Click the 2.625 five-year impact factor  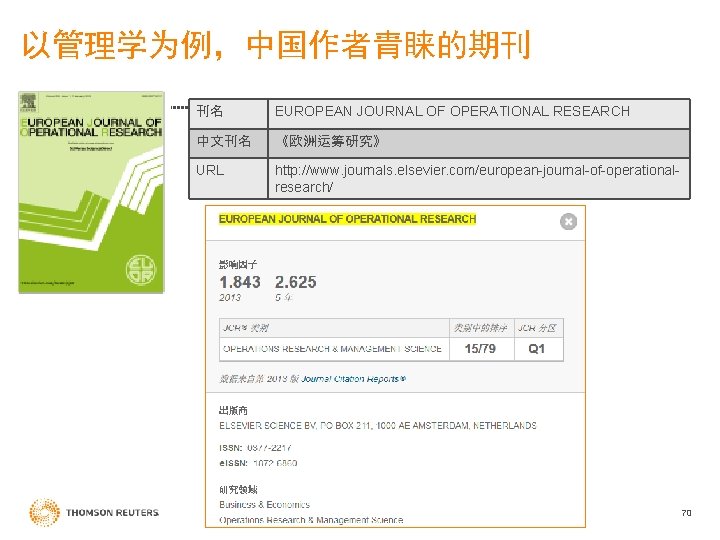[x=296, y=282]
